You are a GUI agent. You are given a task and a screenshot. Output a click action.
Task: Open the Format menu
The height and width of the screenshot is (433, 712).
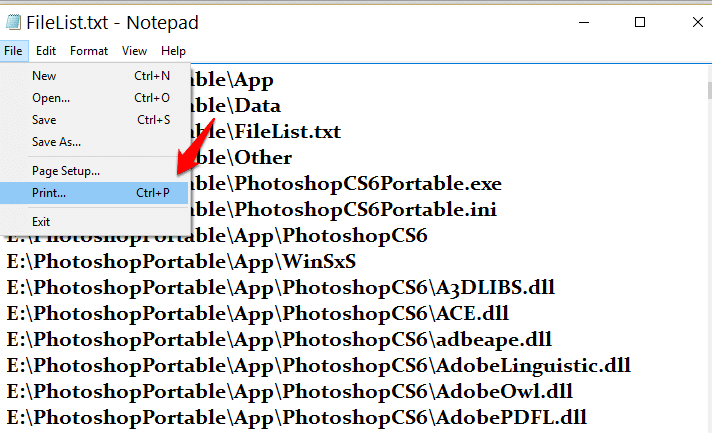pos(89,51)
